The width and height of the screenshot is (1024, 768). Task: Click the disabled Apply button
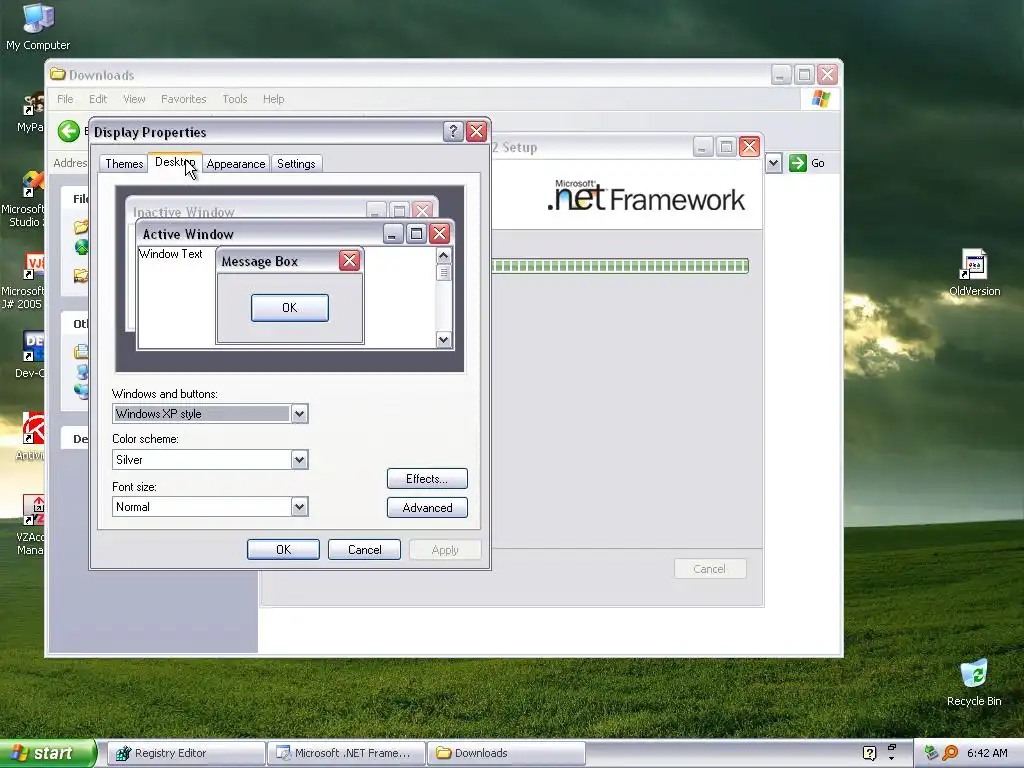[445, 550]
